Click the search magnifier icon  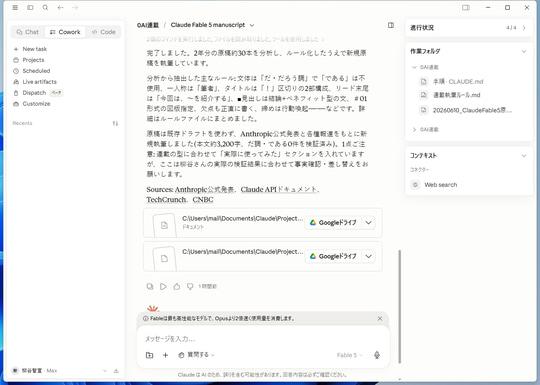pos(45,7)
